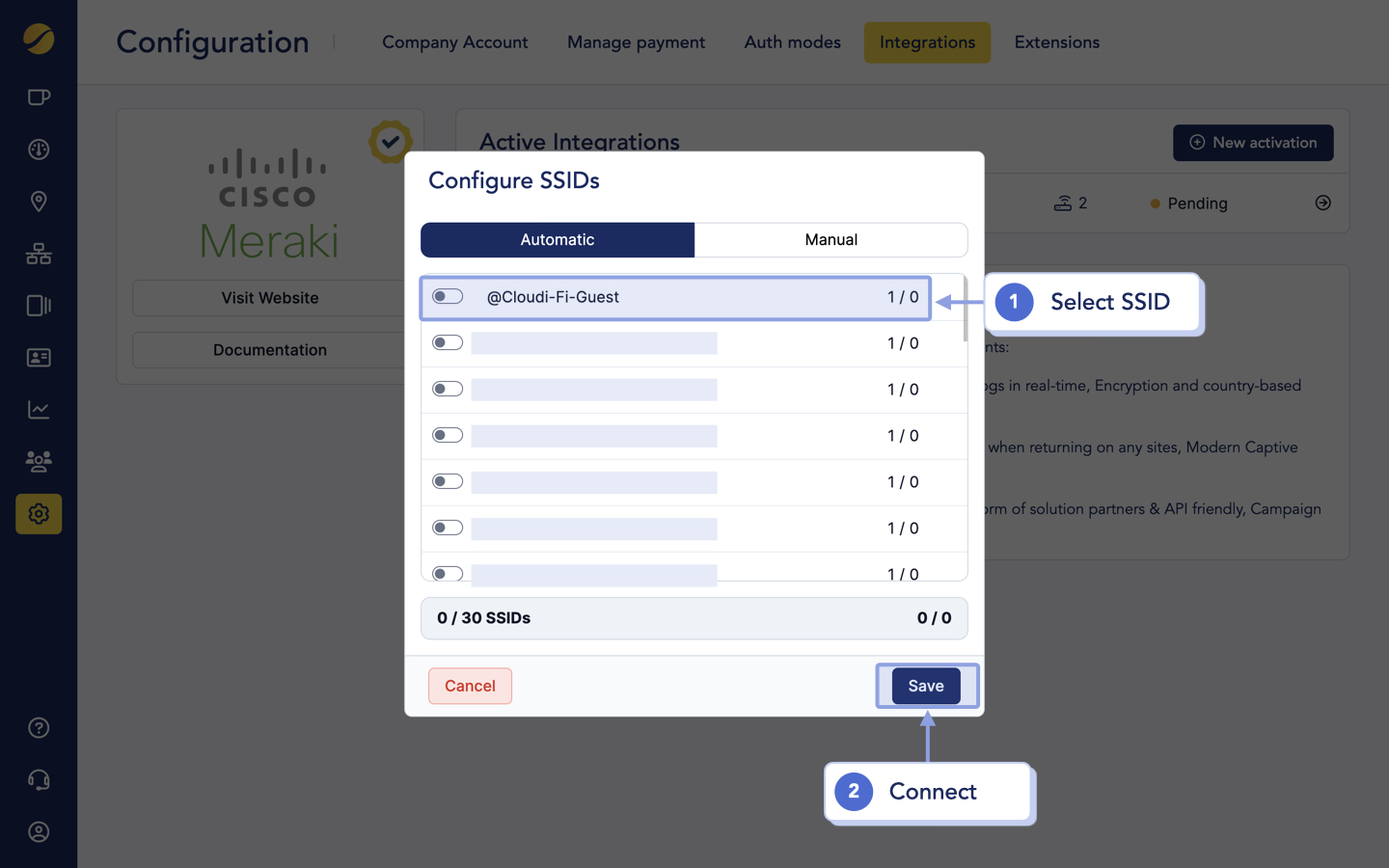Save the SSID configuration
Image resolution: width=1389 pixels, height=868 pixels.
pos(926,686)
